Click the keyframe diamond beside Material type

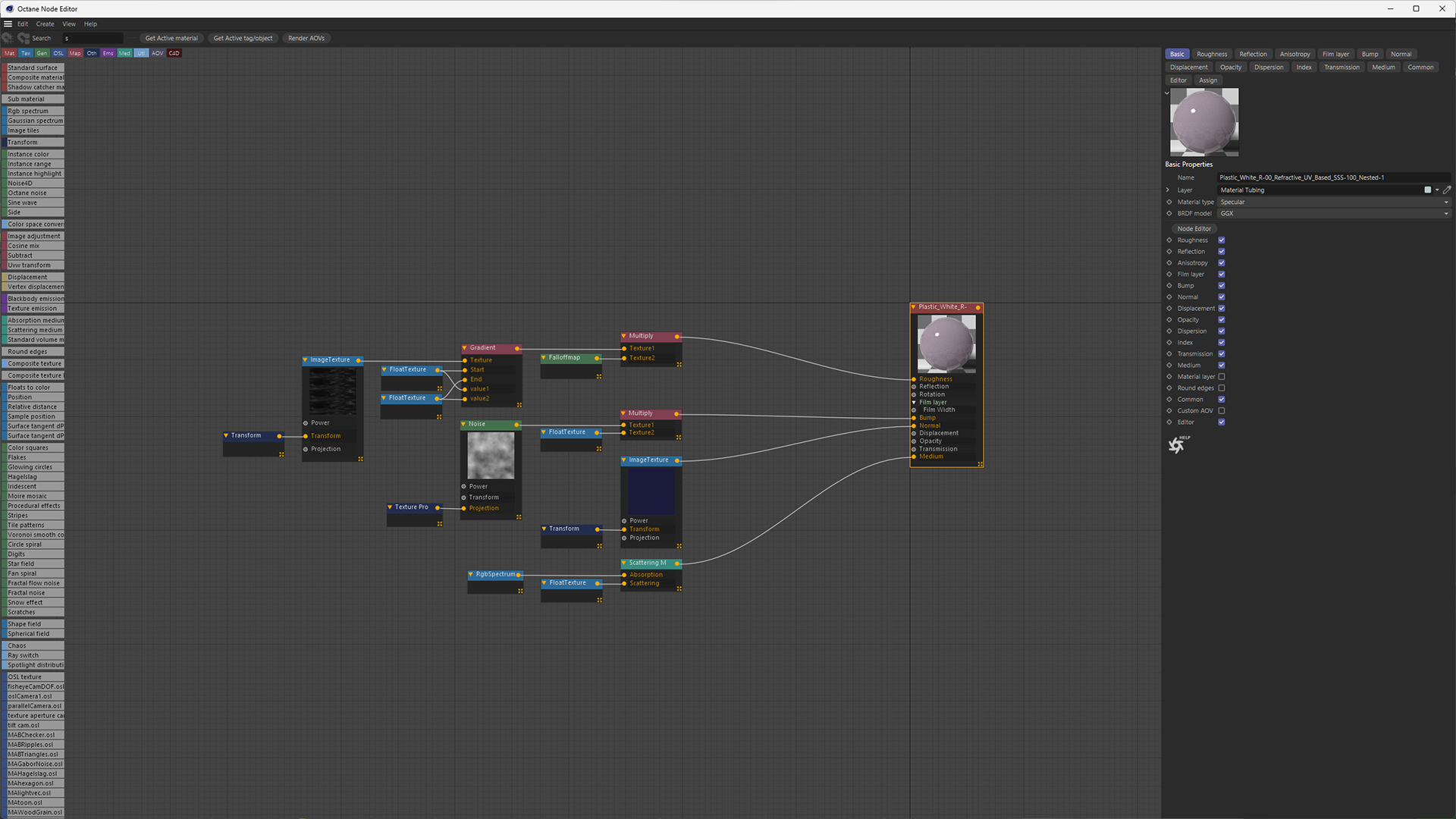click(x=1169, y=202)
